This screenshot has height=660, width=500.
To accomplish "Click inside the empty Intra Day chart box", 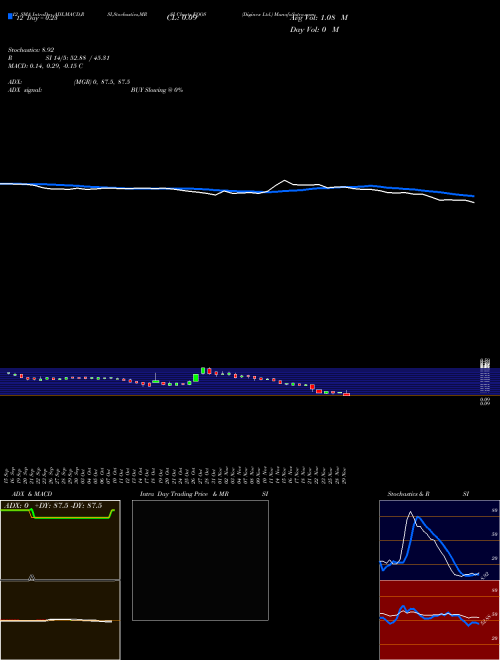I will 200,560.
